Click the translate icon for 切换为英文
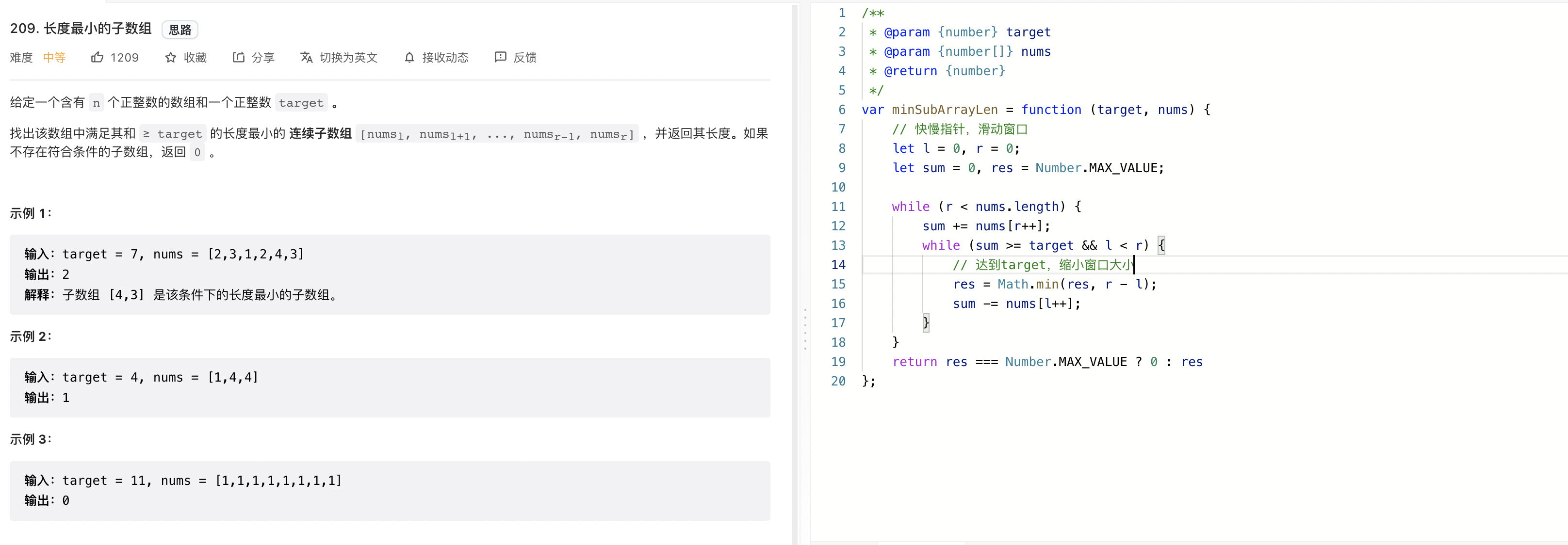This screenshot has width=1568, height=545. point(307,57)
